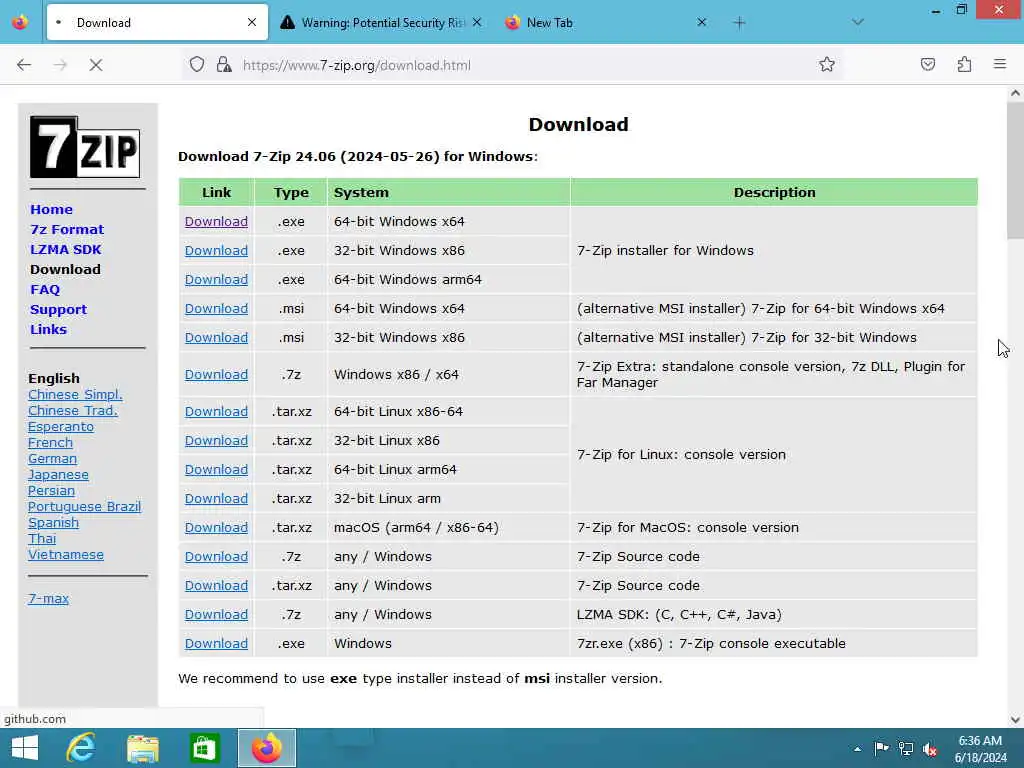Close the Download tab
The width and height of the screenshot is (1024, 768).
coord(252,22)
